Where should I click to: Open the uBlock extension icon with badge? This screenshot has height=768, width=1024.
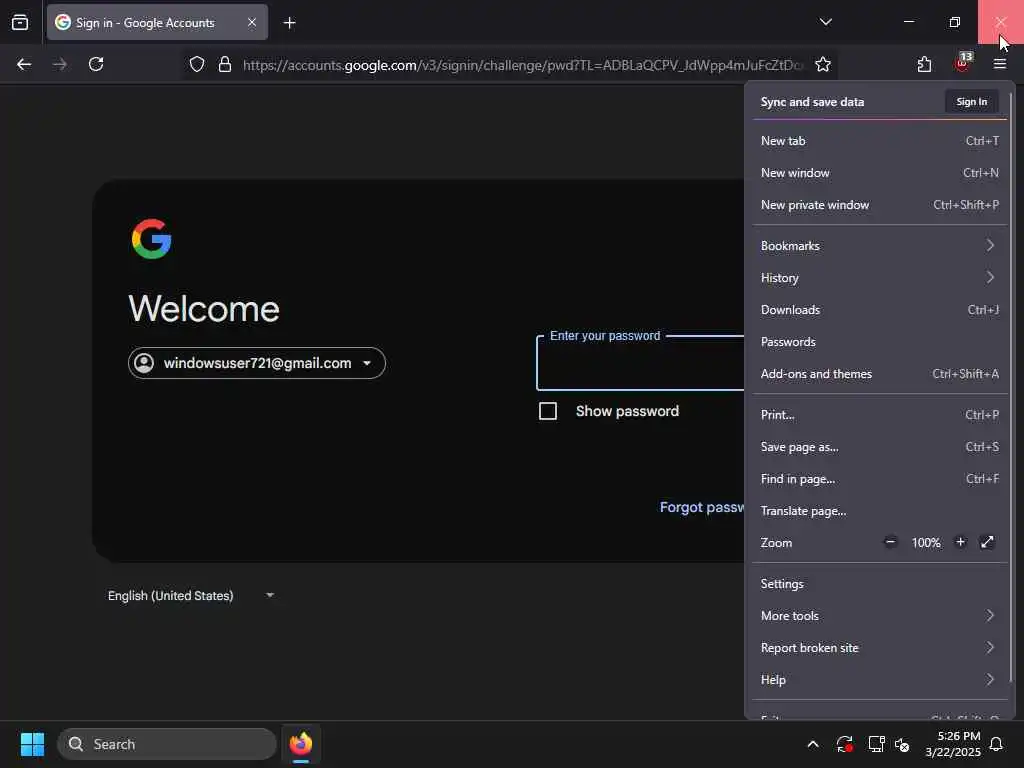click(x=963, y=63)
